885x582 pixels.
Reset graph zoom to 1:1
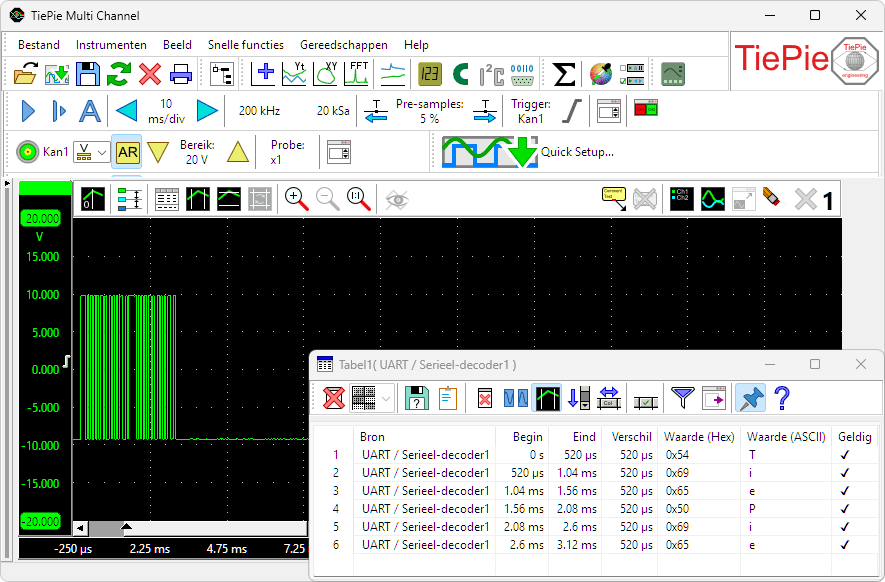click(x=358, y=199)
